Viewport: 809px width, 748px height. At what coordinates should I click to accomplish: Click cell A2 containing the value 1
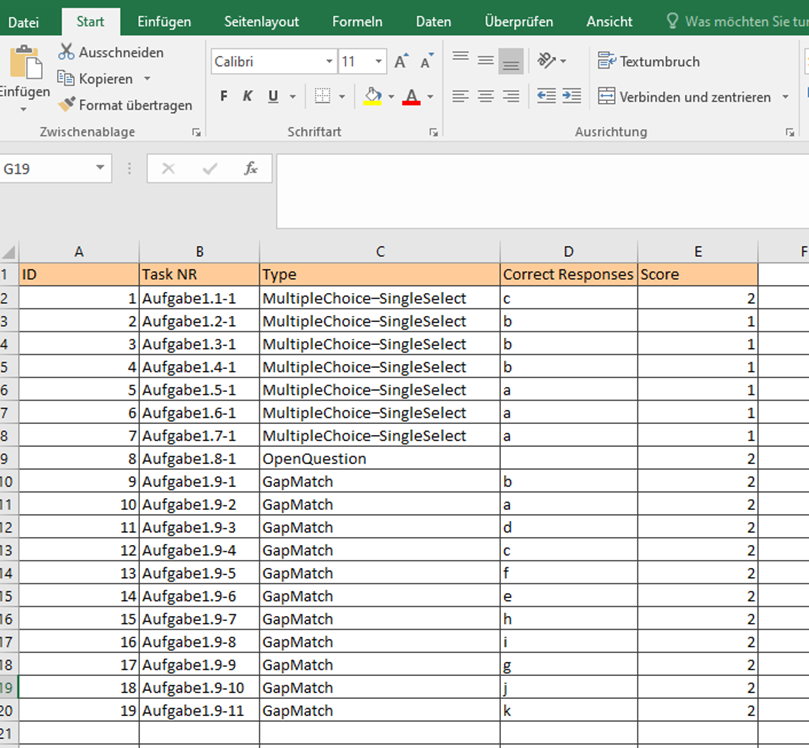tap(78, 297)
